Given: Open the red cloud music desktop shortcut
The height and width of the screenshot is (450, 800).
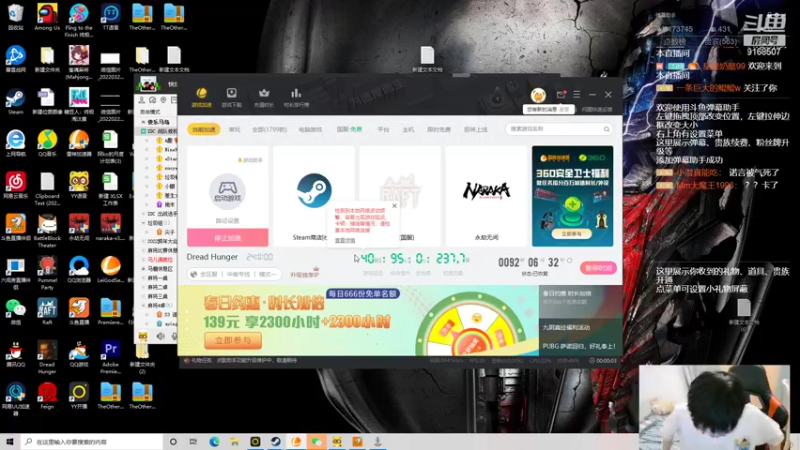Looking at the screenshot, I should (15, 186).
